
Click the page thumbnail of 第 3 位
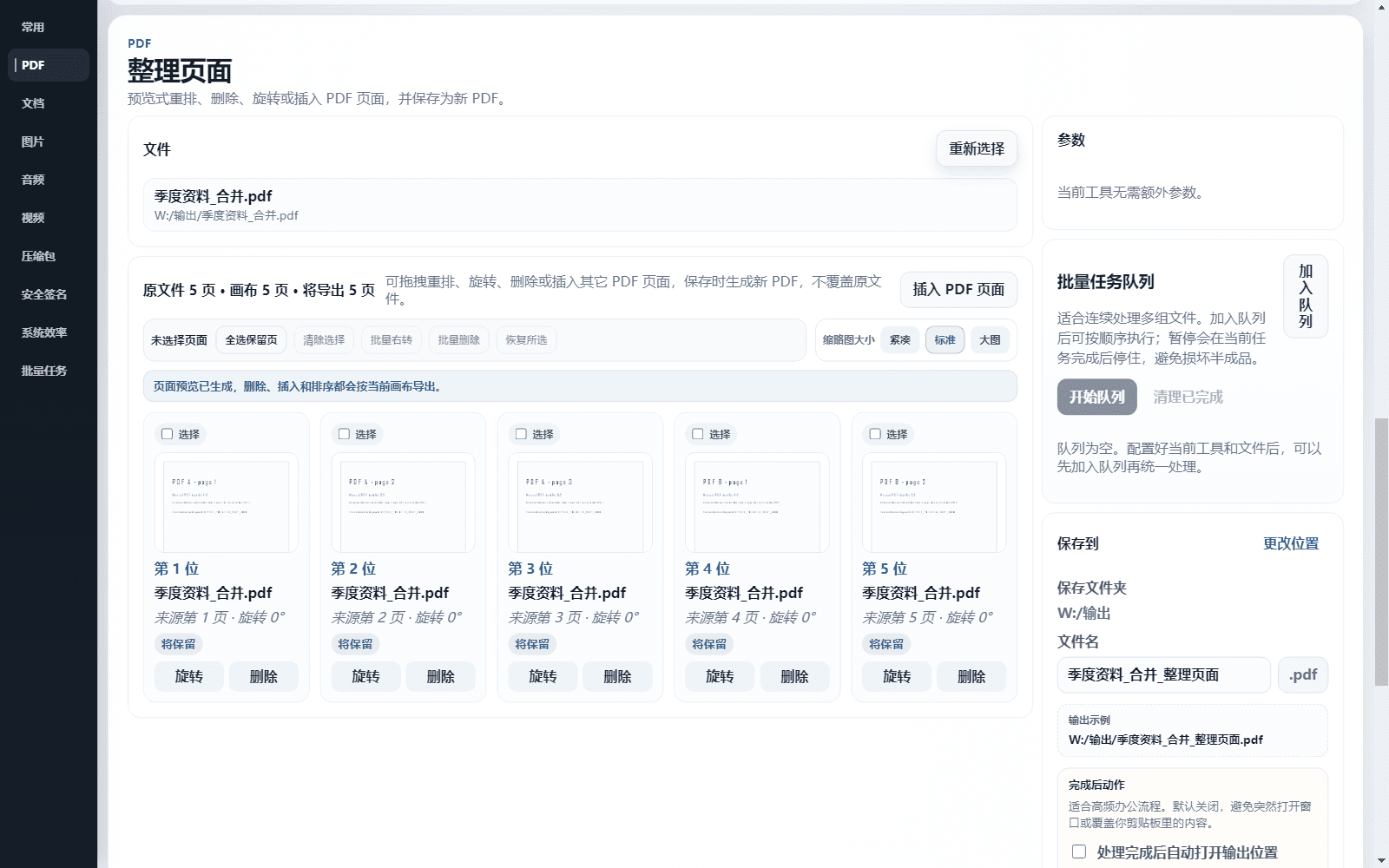581,503
